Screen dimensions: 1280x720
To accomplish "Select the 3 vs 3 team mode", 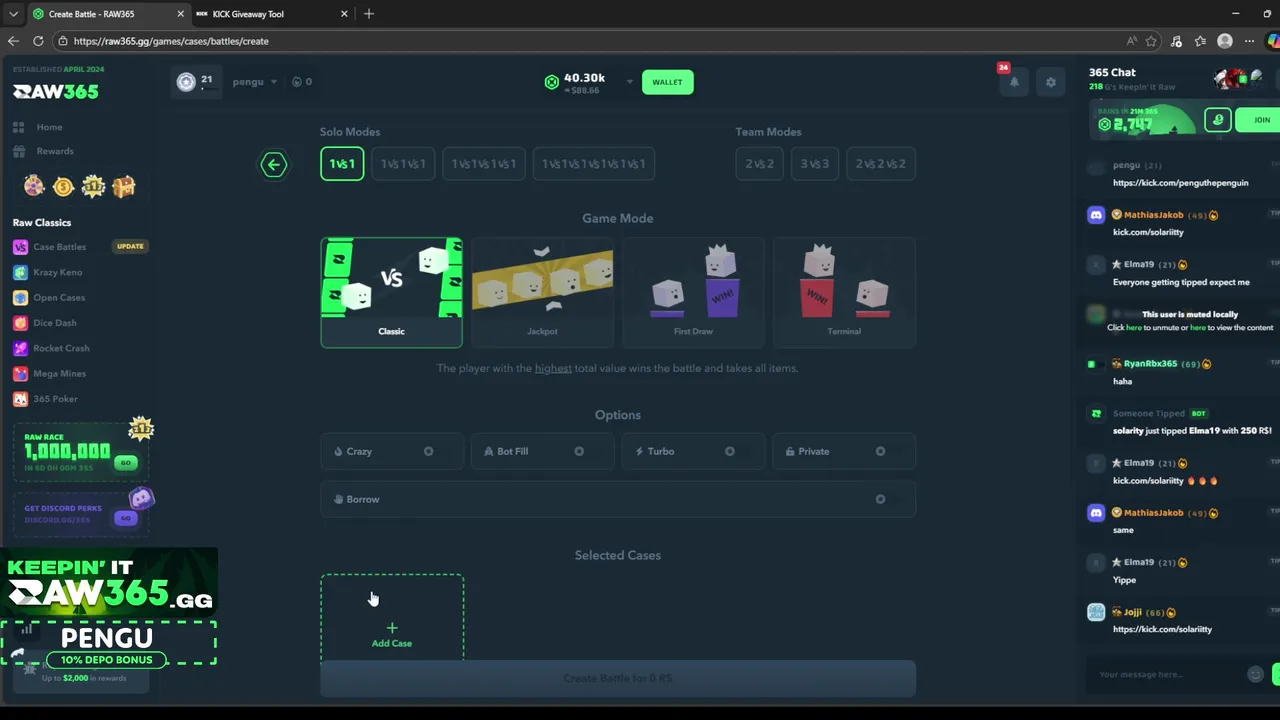I will click(x=814, y=164).
